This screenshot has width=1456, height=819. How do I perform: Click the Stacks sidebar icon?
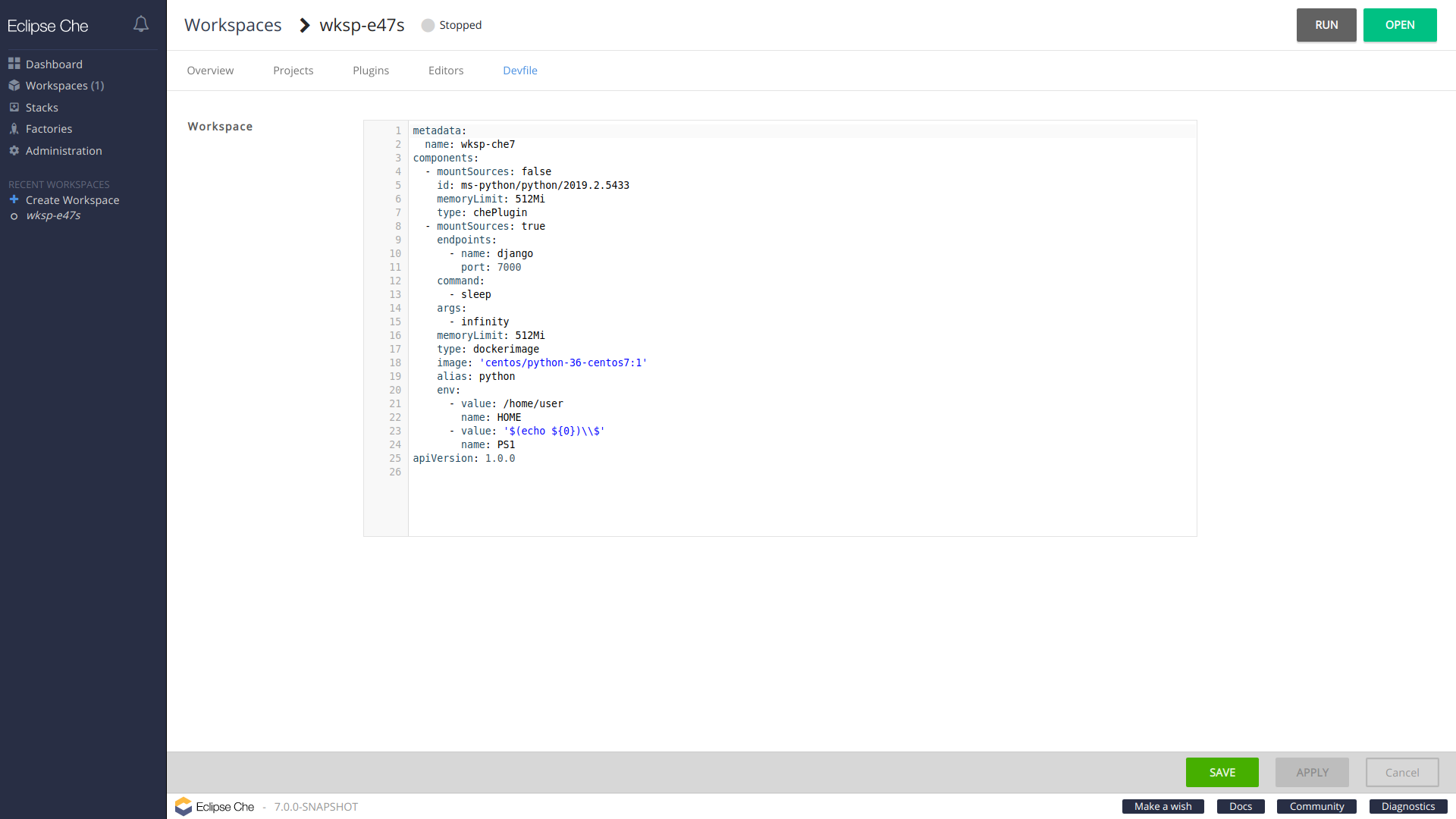[x=14, y=107]
